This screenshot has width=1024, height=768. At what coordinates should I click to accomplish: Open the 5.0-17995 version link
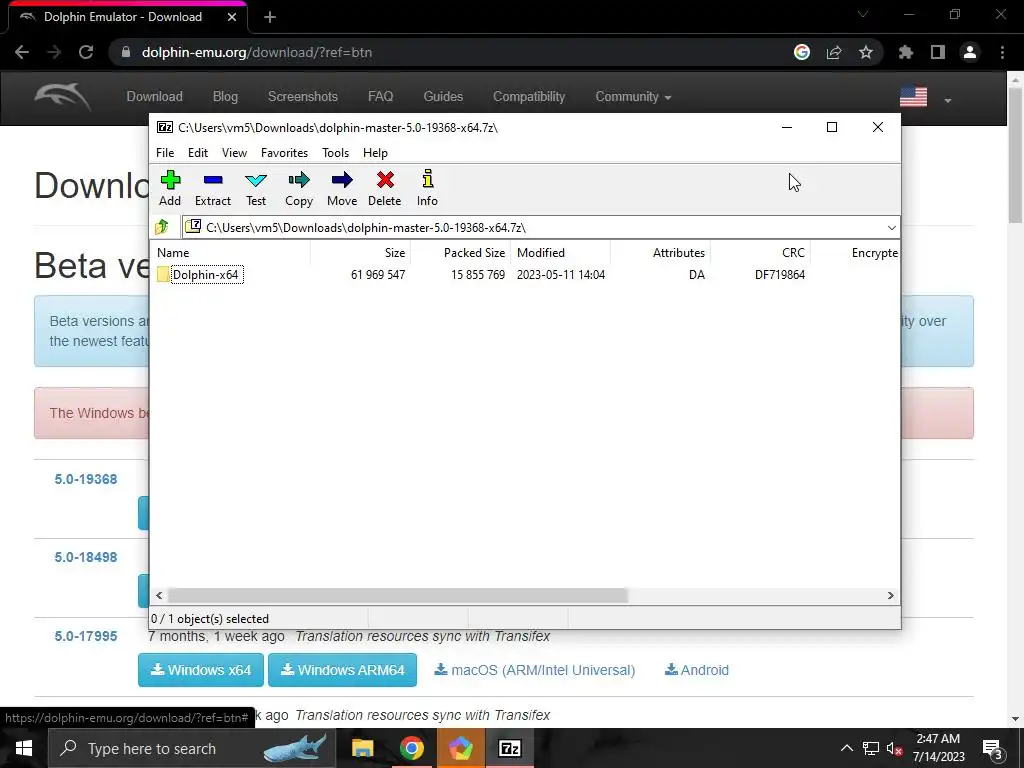[86, 636]
